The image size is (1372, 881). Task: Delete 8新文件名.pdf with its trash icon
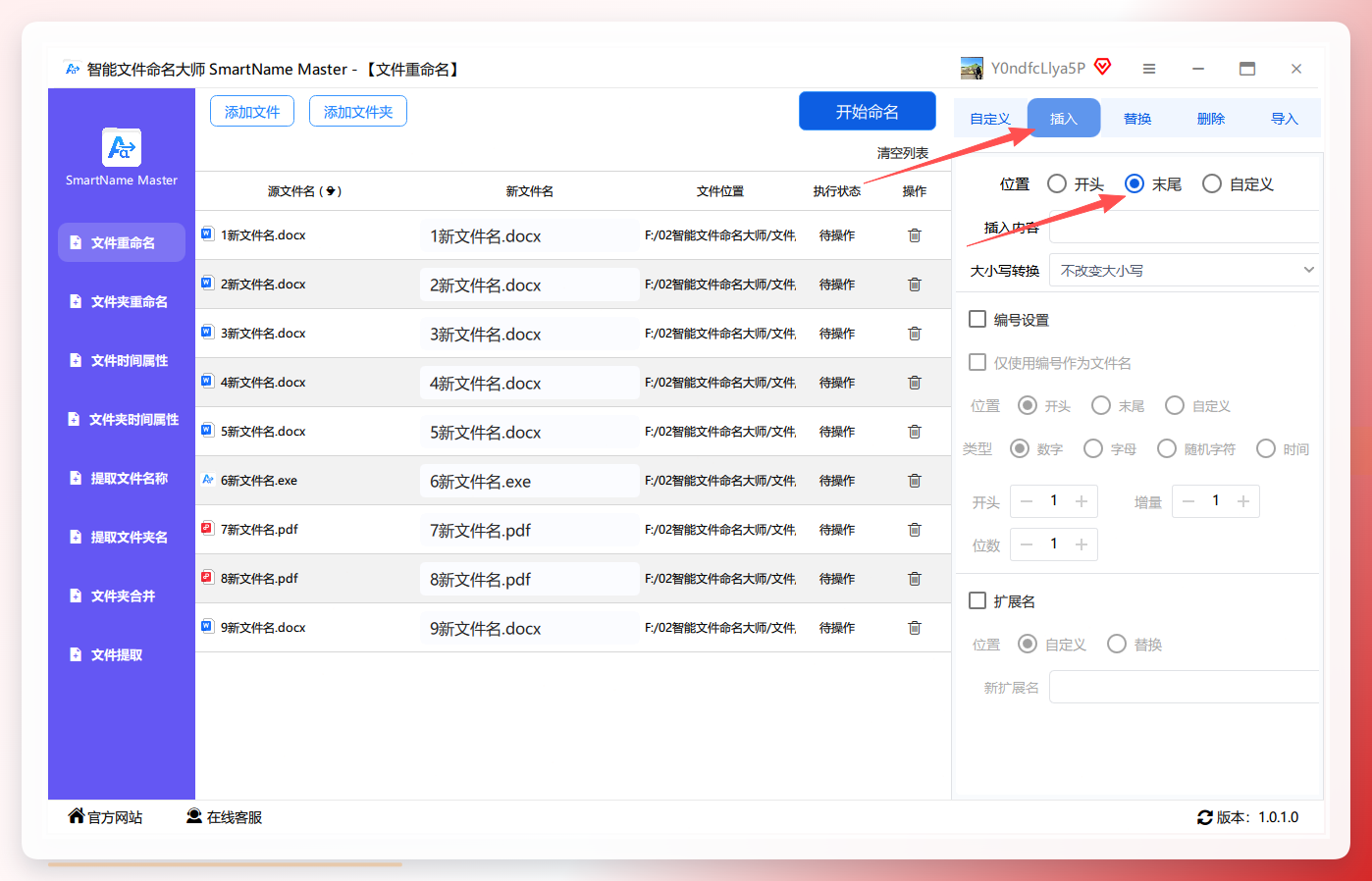point(915,579)
